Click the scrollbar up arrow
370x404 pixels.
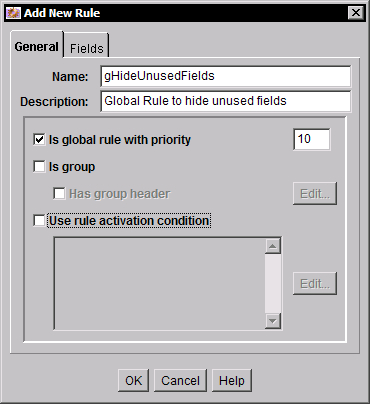pos(273,246)
